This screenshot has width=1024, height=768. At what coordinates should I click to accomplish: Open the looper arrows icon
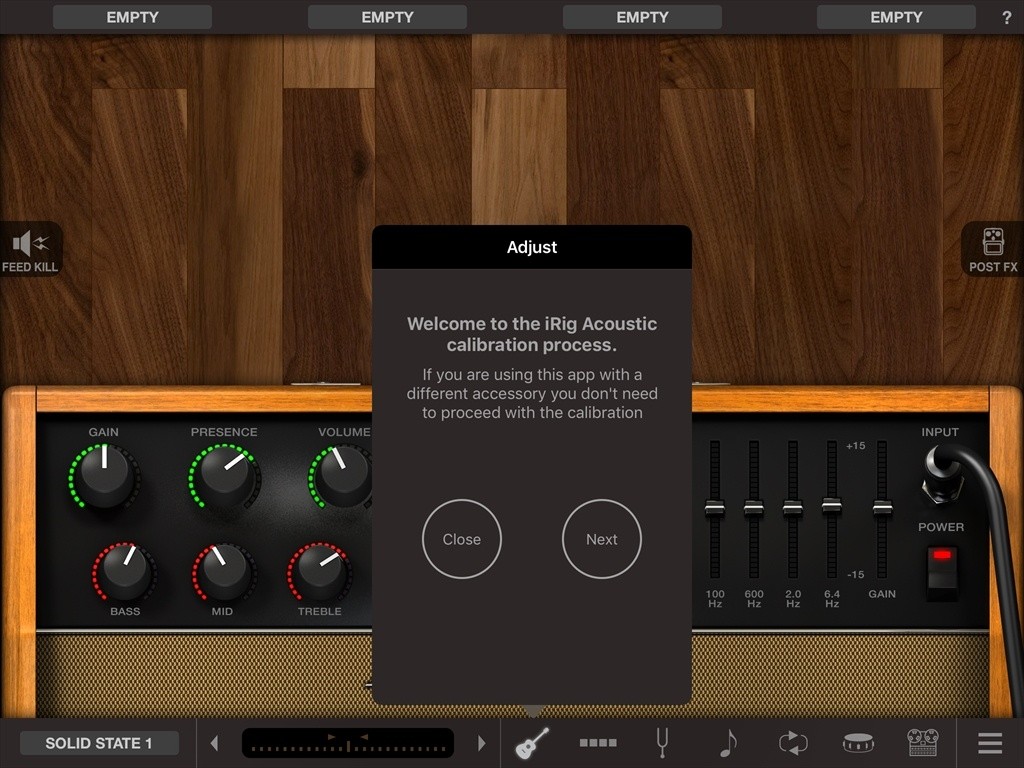click(x=793, y=743)
